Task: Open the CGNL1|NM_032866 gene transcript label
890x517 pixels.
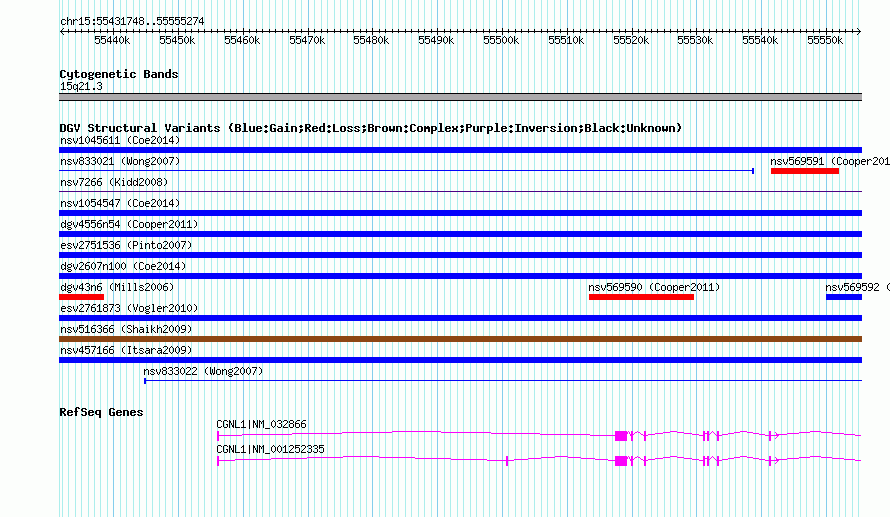Action: [x=261, y=424]
